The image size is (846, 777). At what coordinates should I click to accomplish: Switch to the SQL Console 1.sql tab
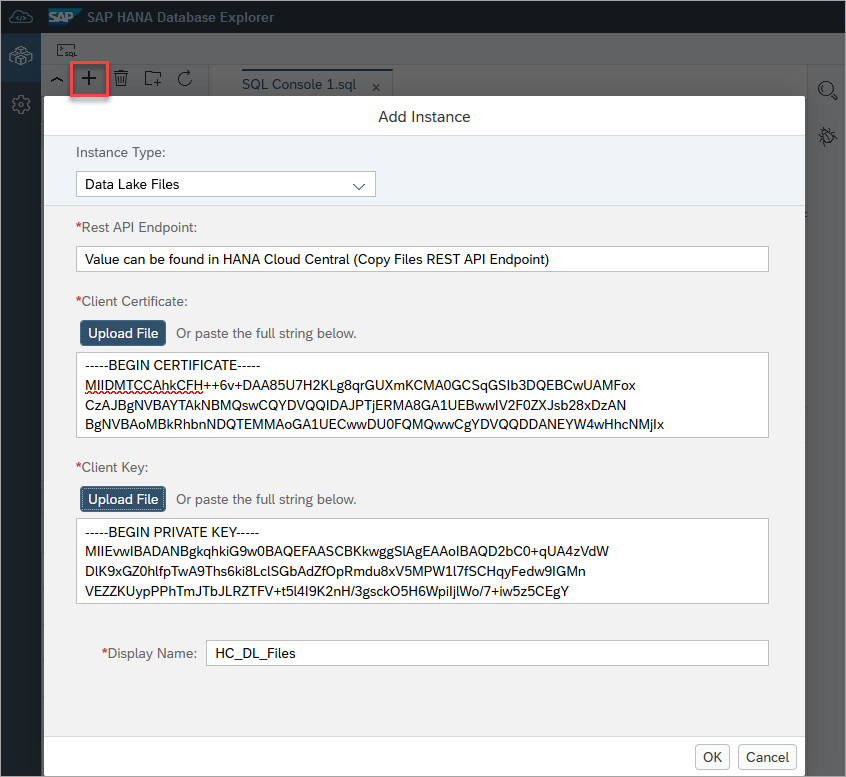(299, 84)
